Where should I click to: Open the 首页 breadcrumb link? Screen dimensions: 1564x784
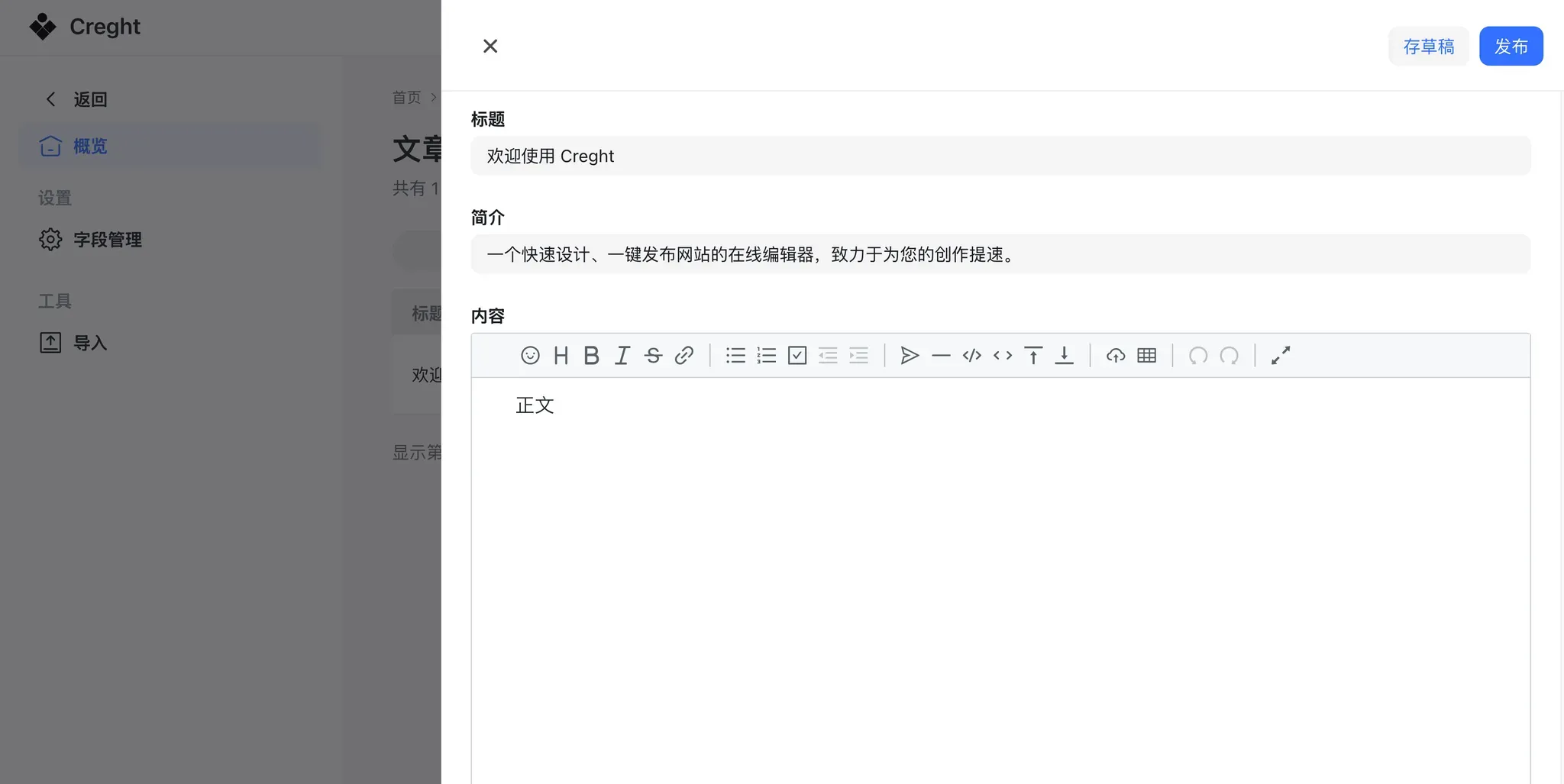tap(406, 97)
